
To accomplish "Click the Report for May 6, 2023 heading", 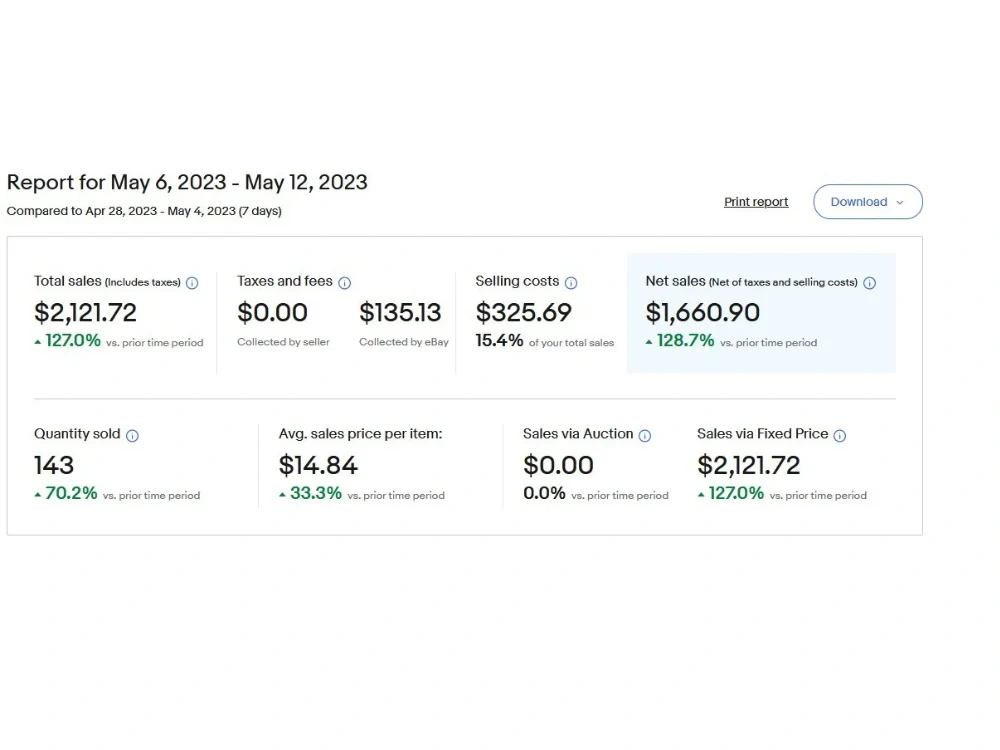I will pos(187,182).
